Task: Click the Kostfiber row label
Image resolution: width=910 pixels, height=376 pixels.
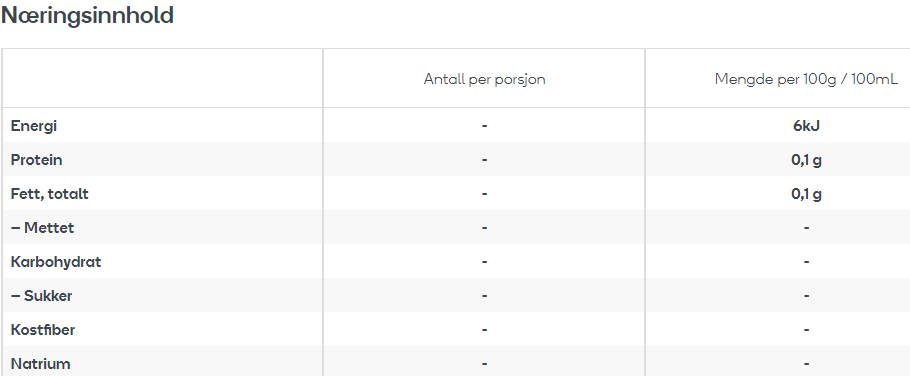Action: coord(42,330)
